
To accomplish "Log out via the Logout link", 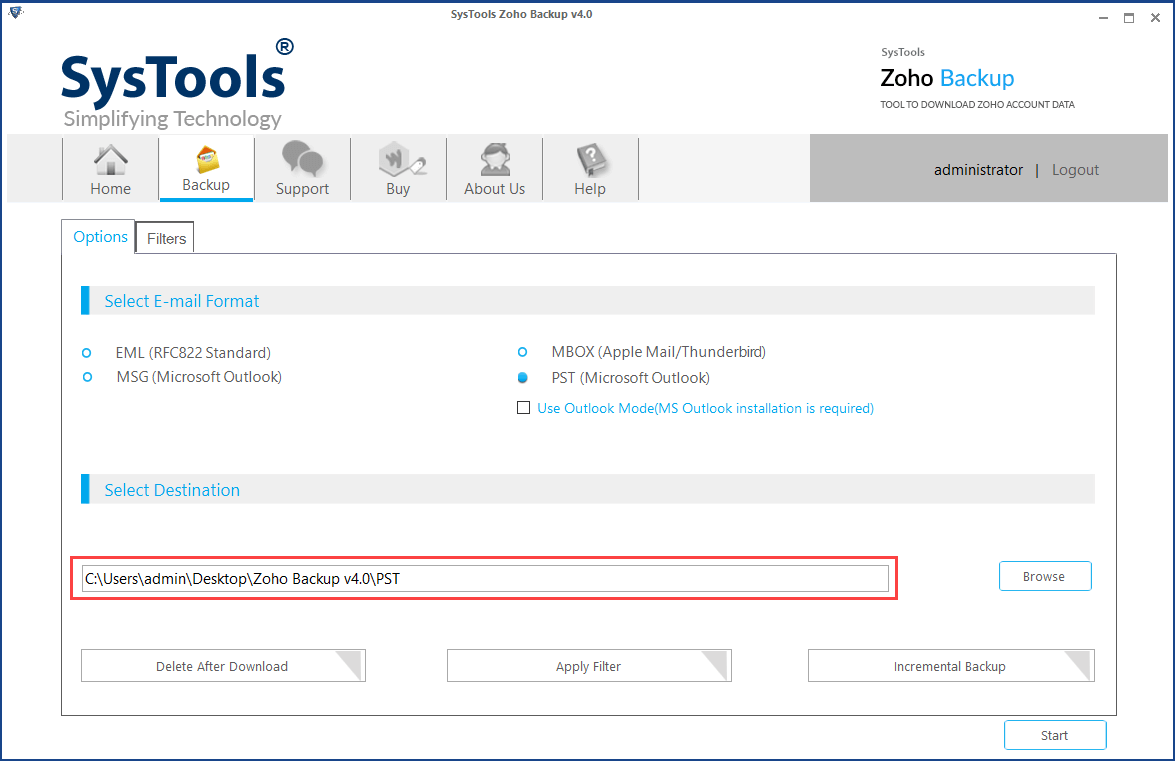I will [1075, 170].
